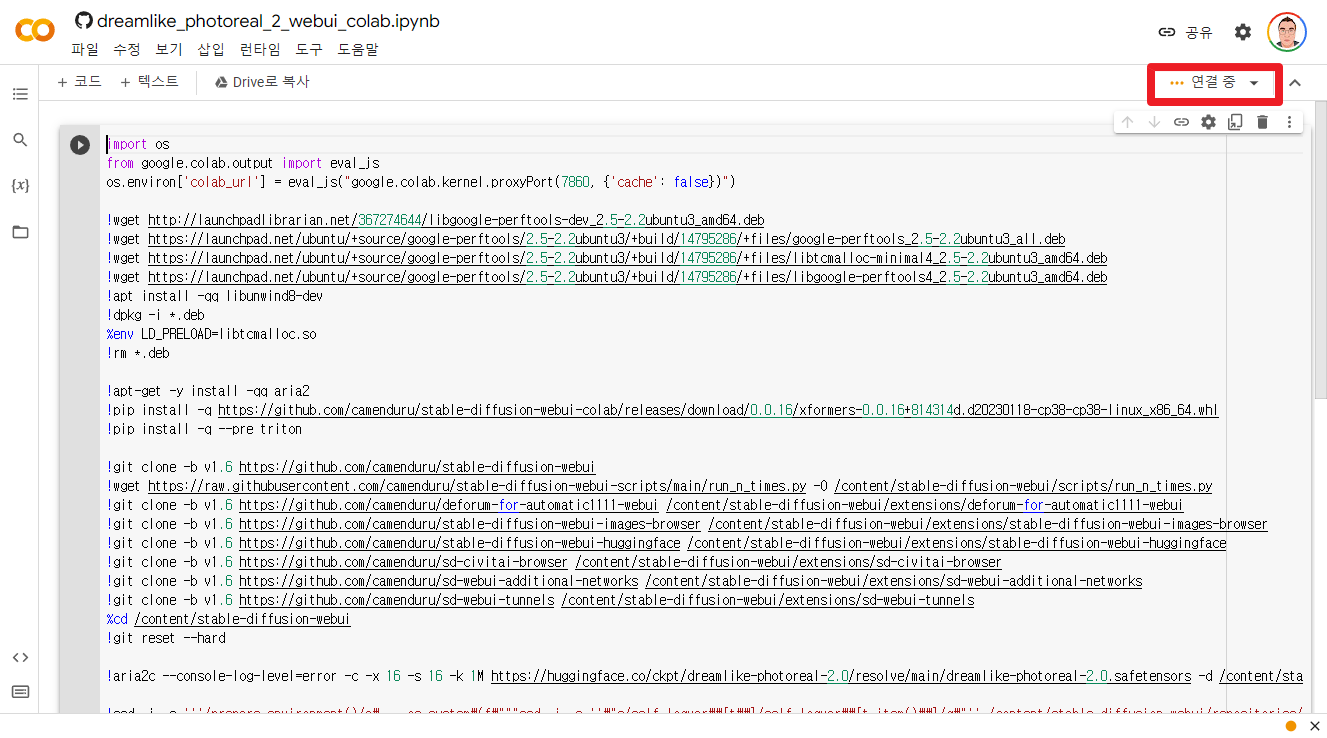Collapse the header with chevron up
Viewport: 1327px width, 738px height.
point(1295,83)
